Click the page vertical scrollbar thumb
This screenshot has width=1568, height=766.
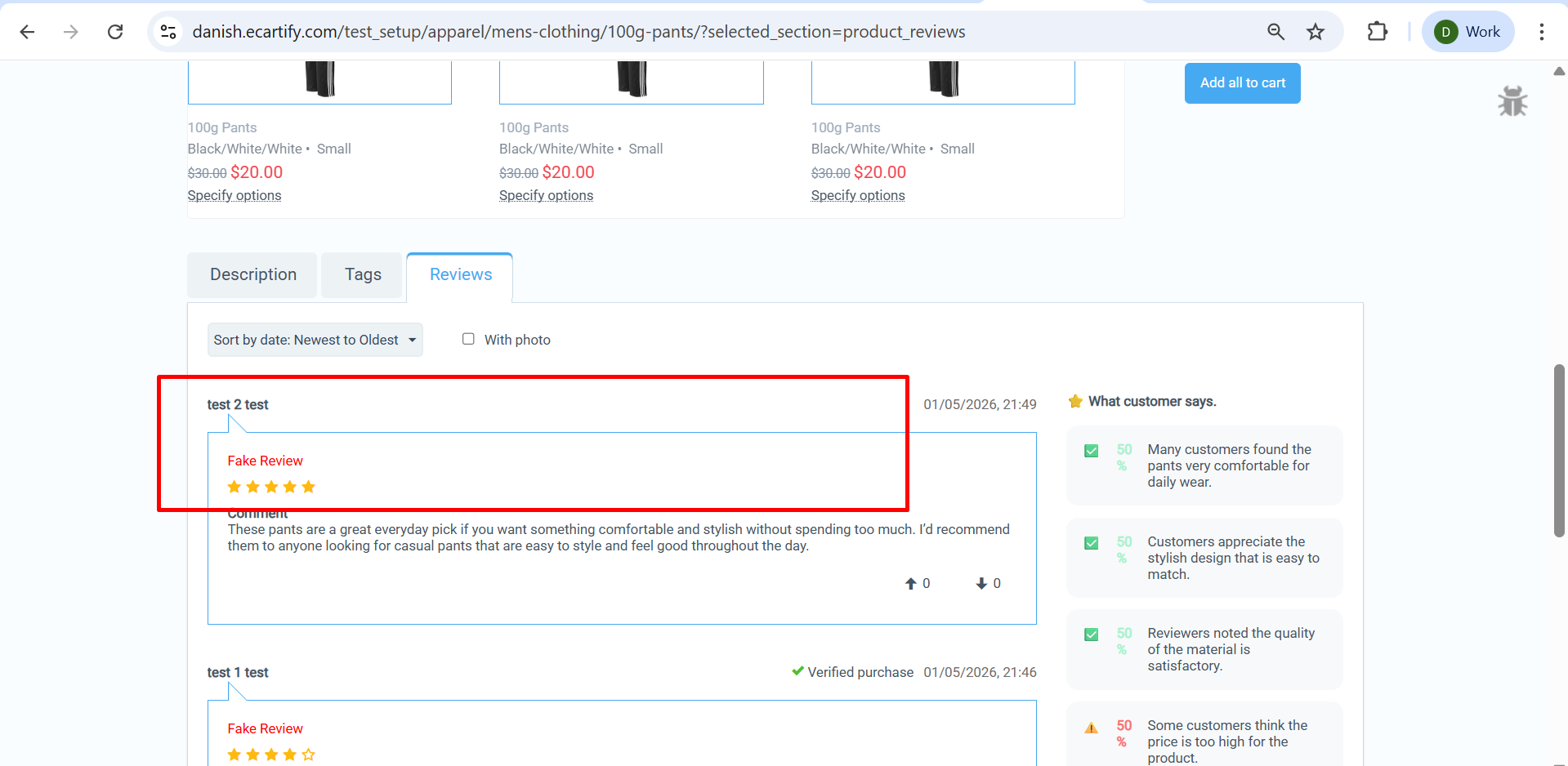click(1559, 451)
